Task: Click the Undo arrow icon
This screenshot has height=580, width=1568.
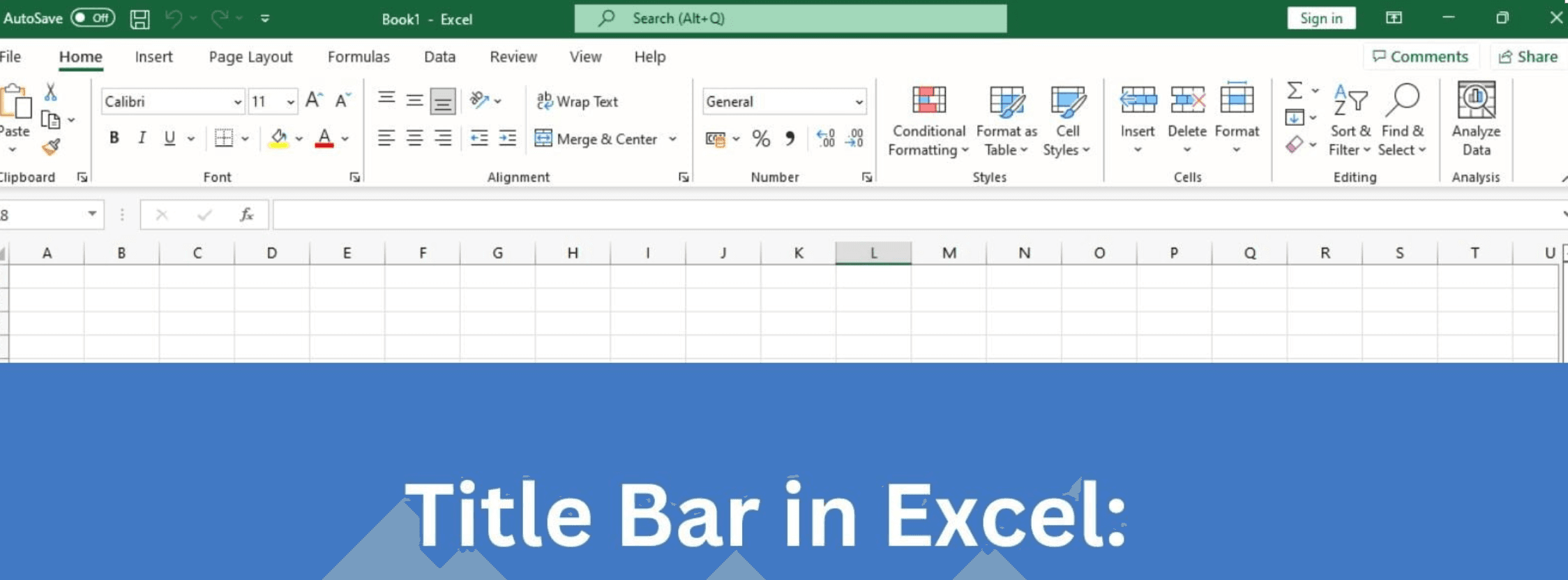Action: 174,19
